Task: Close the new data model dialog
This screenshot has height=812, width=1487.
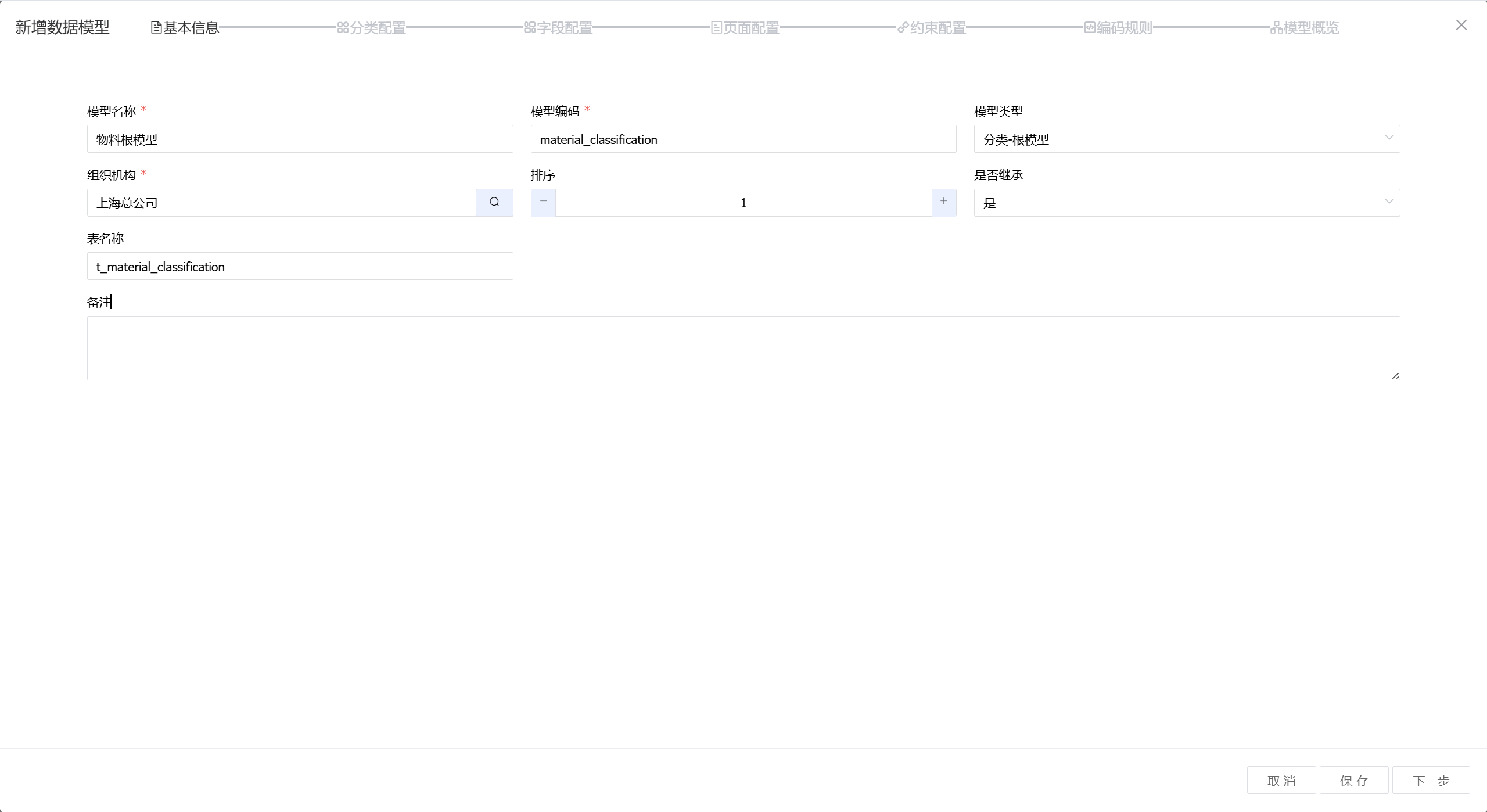Action: [x=1461, y=25]
